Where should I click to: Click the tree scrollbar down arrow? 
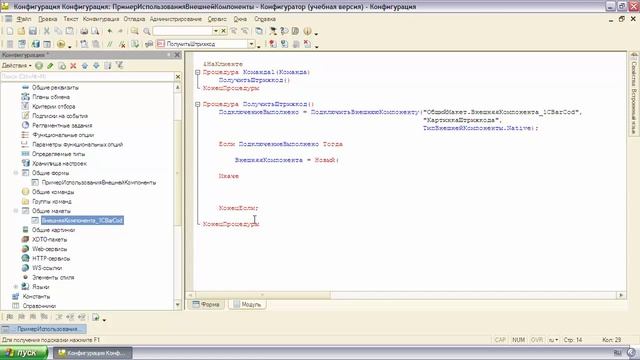click(178, 305)
